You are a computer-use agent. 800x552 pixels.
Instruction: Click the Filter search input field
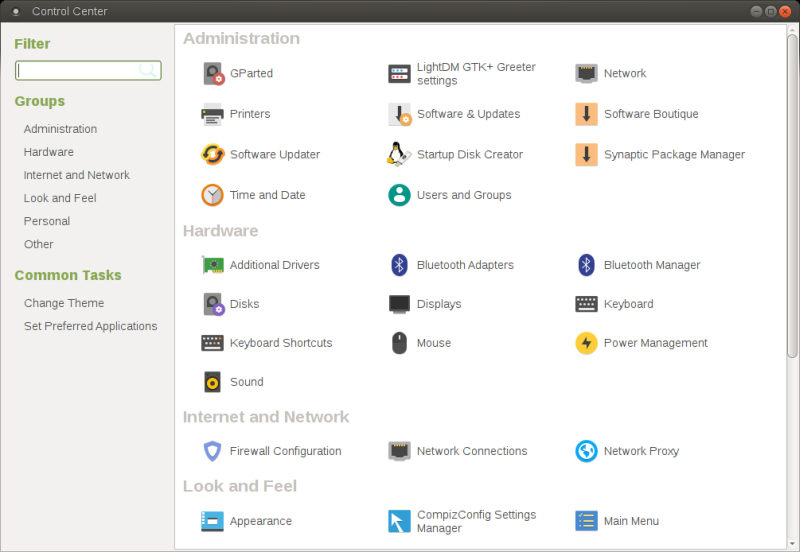click(80, 71)
